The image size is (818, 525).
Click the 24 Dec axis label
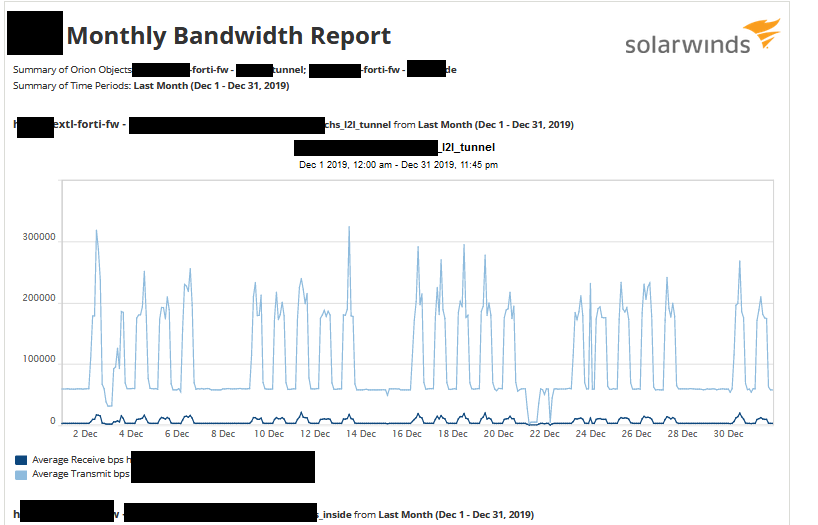[x=590, y=434]
